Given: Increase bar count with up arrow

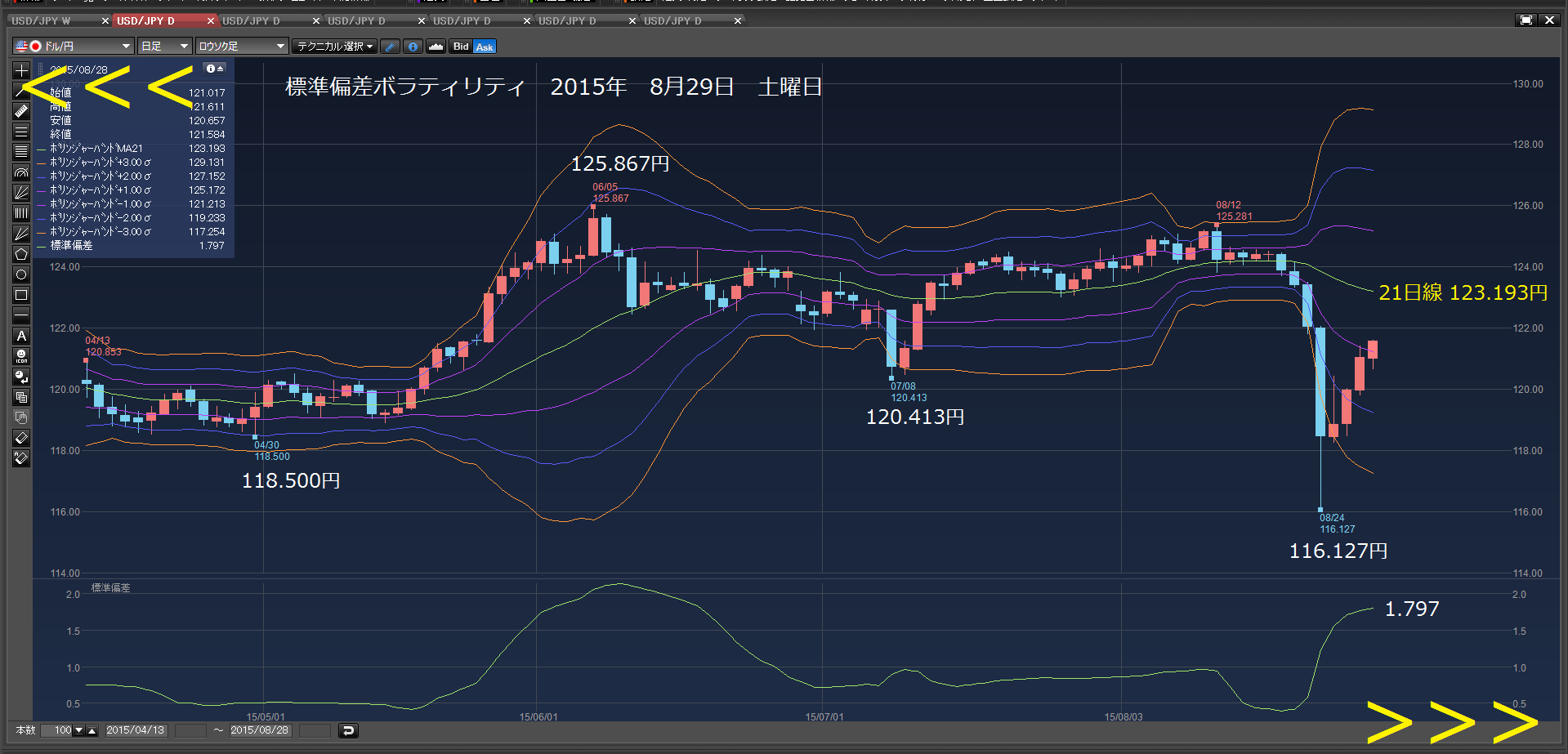Looking at the screenshot, I should click(x=92, y=730).
